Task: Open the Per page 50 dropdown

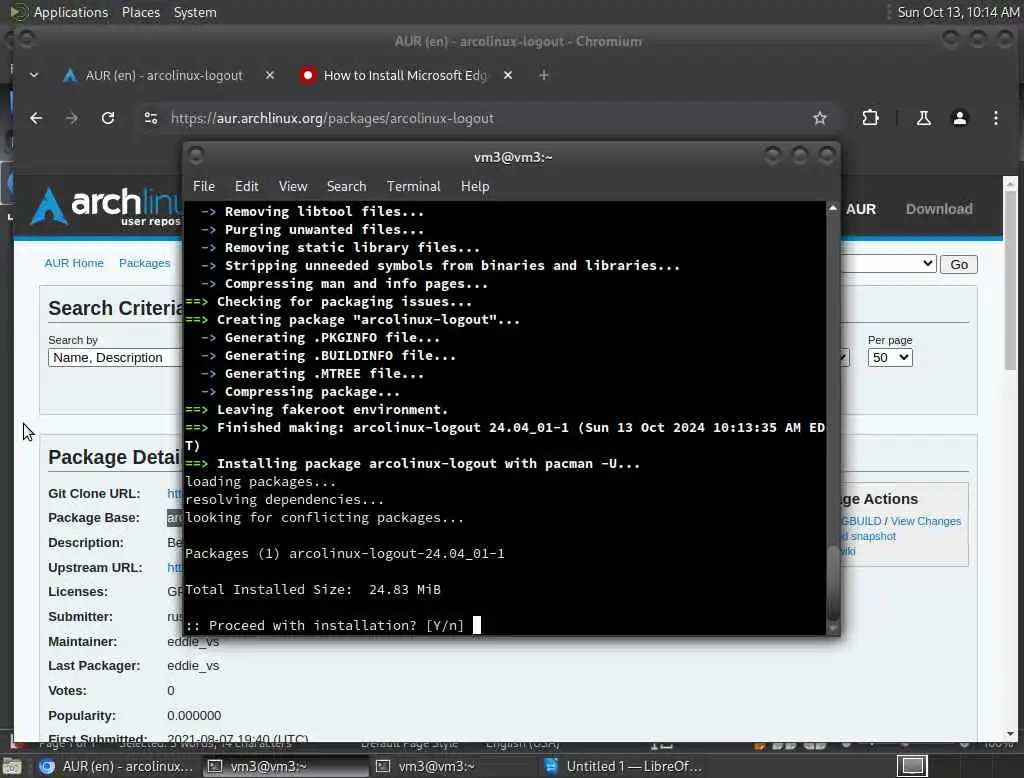Action: click(889, 357)
